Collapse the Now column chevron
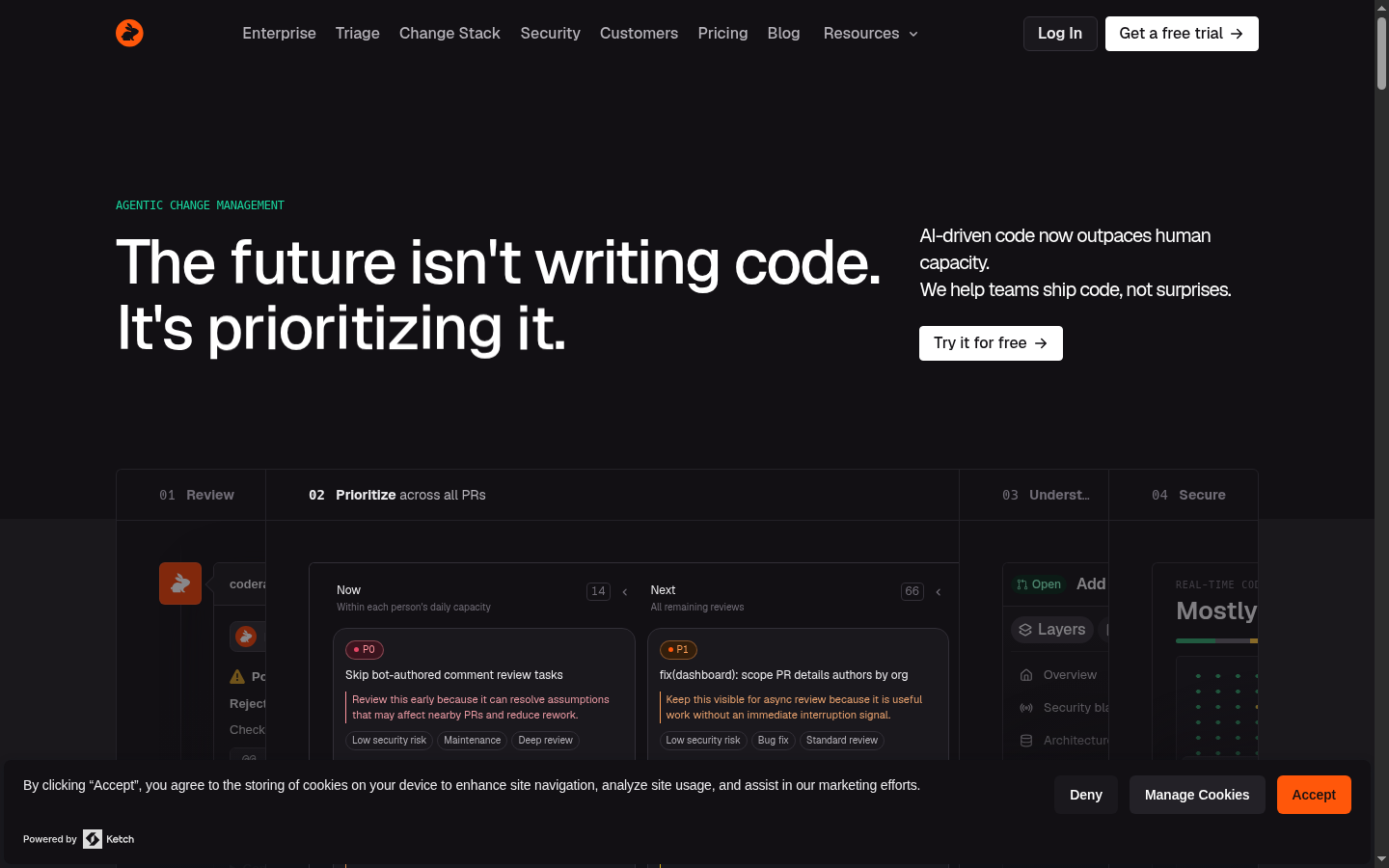 tap(625, 592)
